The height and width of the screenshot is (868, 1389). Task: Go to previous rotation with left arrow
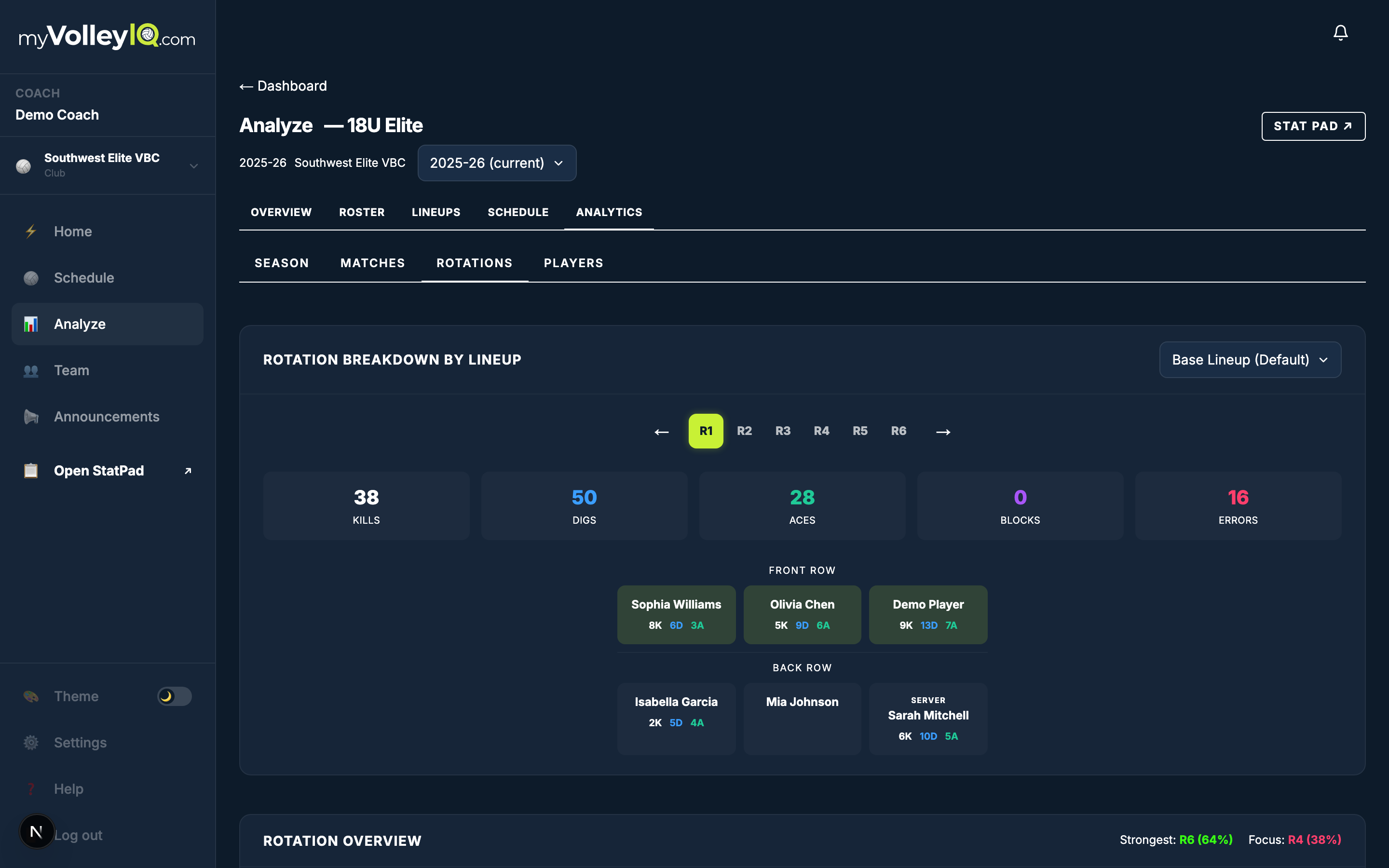[x=661, y=431]
